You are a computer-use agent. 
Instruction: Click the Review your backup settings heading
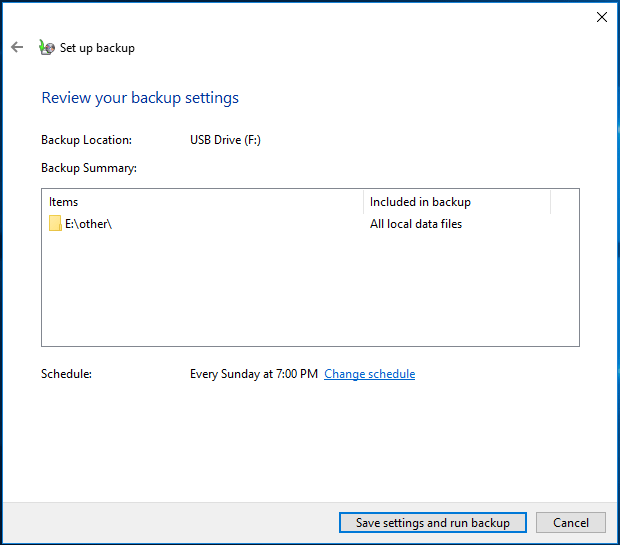pyautogui.click(x=140, y=98)
